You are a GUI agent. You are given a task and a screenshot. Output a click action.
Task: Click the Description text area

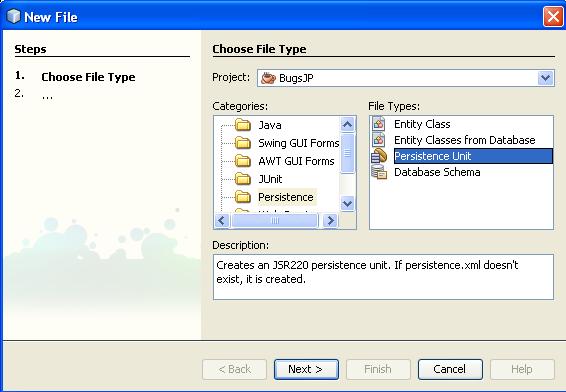[383, 277]
